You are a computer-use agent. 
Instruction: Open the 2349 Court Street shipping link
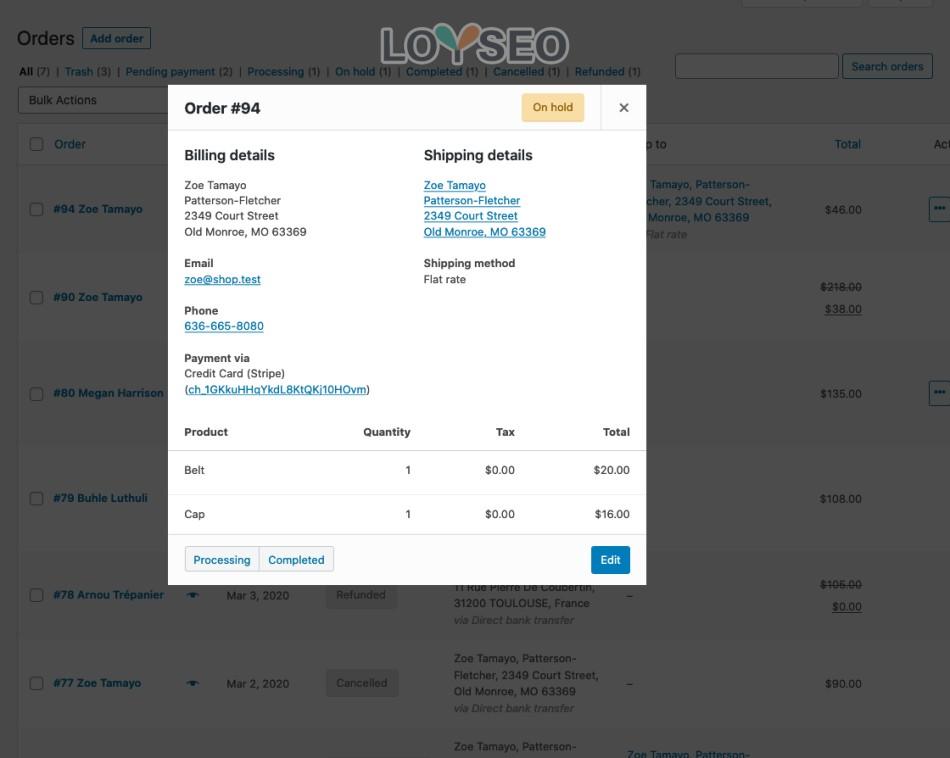(470, 216)
